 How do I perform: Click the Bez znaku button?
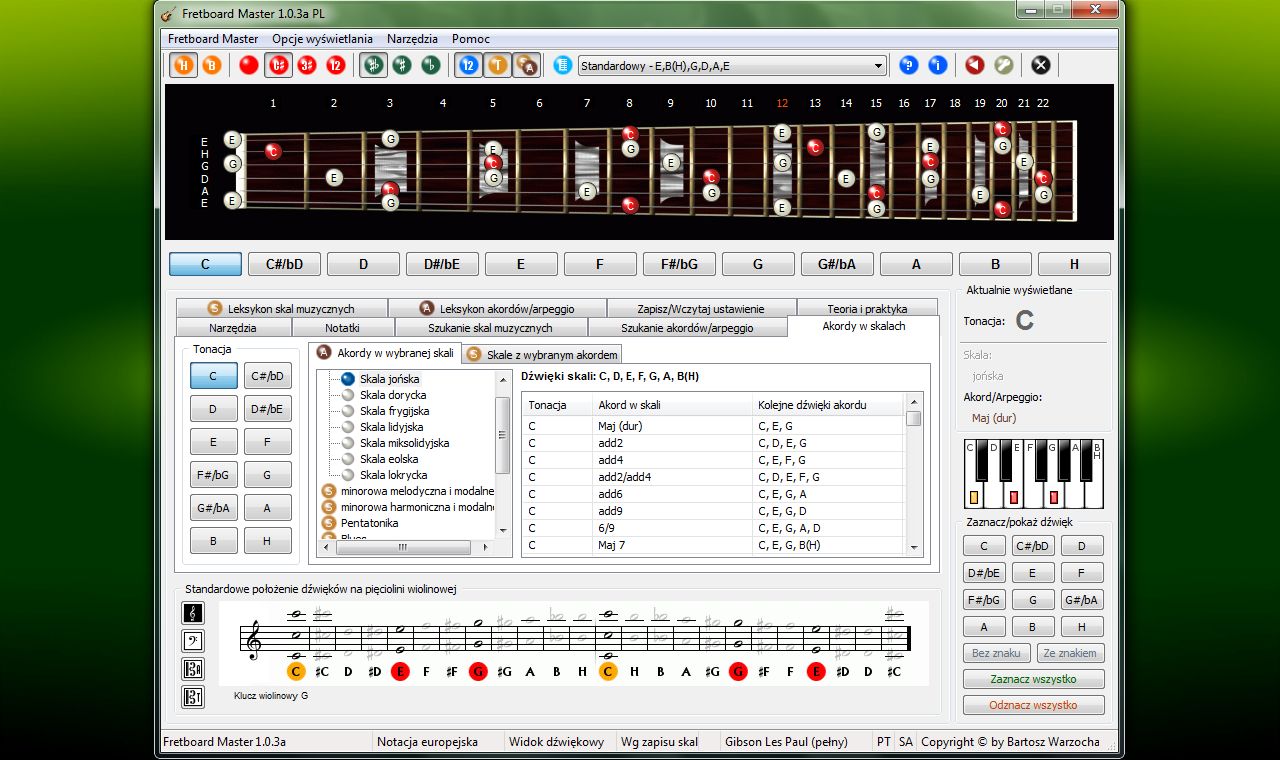coord(995,653)
